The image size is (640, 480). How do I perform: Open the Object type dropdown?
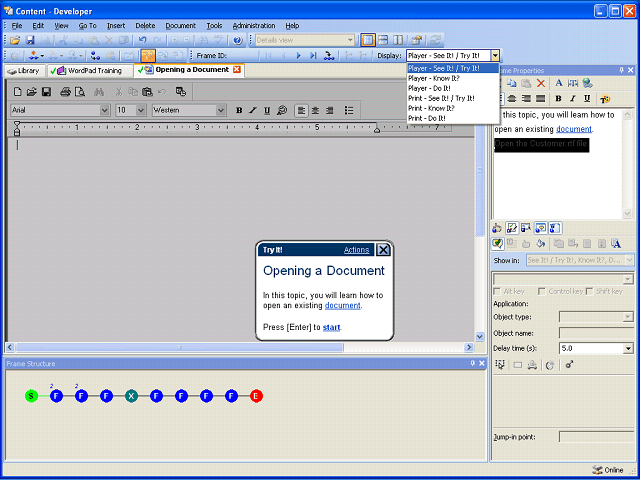tap(628, 317)
